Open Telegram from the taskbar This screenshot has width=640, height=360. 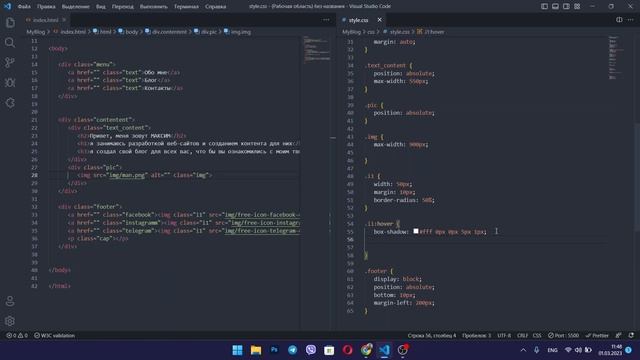[293, 350]
